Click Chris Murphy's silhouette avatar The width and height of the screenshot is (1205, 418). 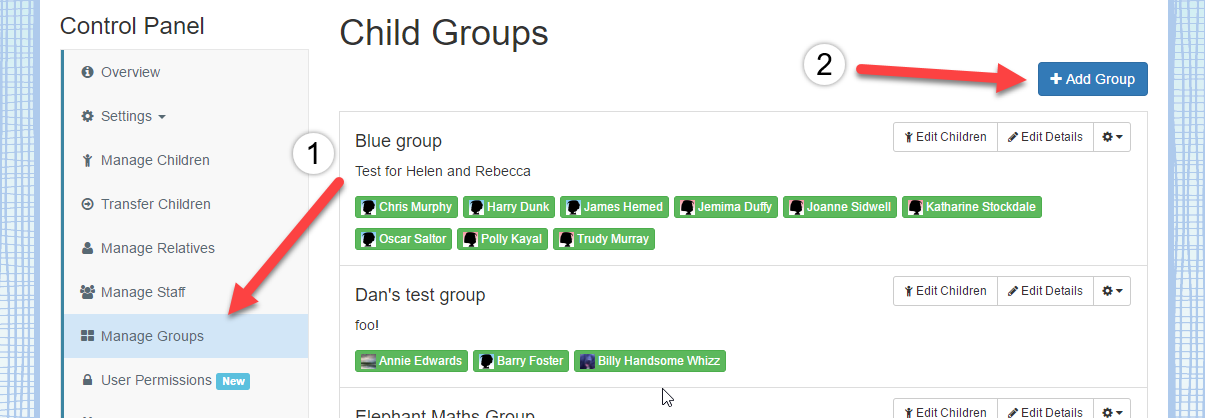tap(368, 207)
